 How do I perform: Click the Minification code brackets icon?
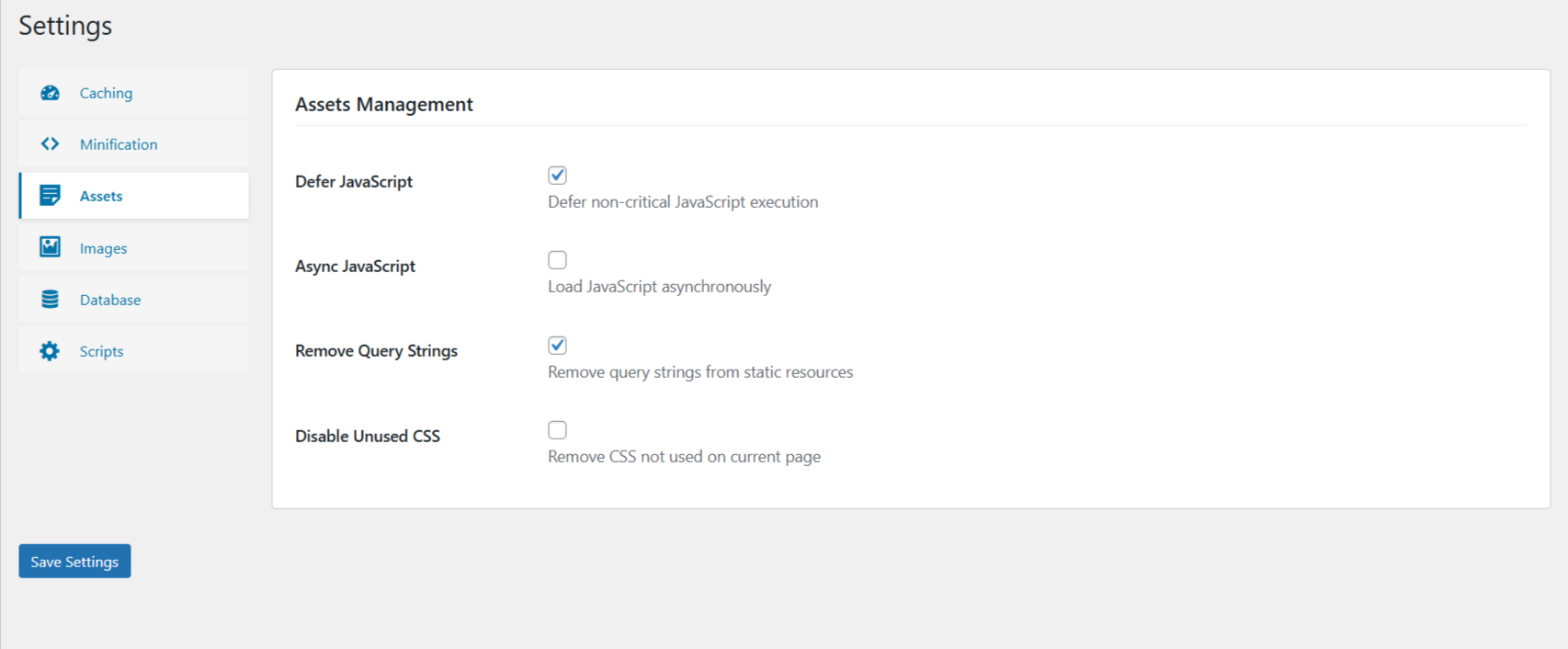[x=49, y=143]
